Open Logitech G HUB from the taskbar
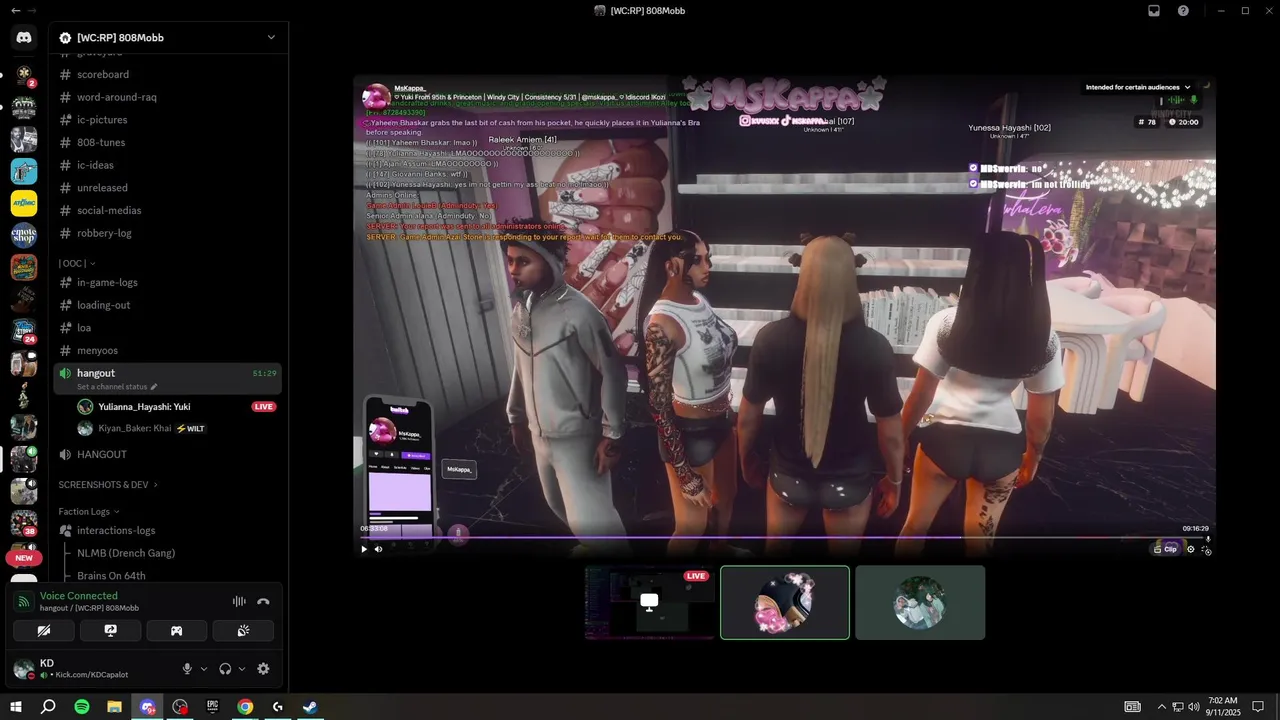 click(x=278, y=707)
